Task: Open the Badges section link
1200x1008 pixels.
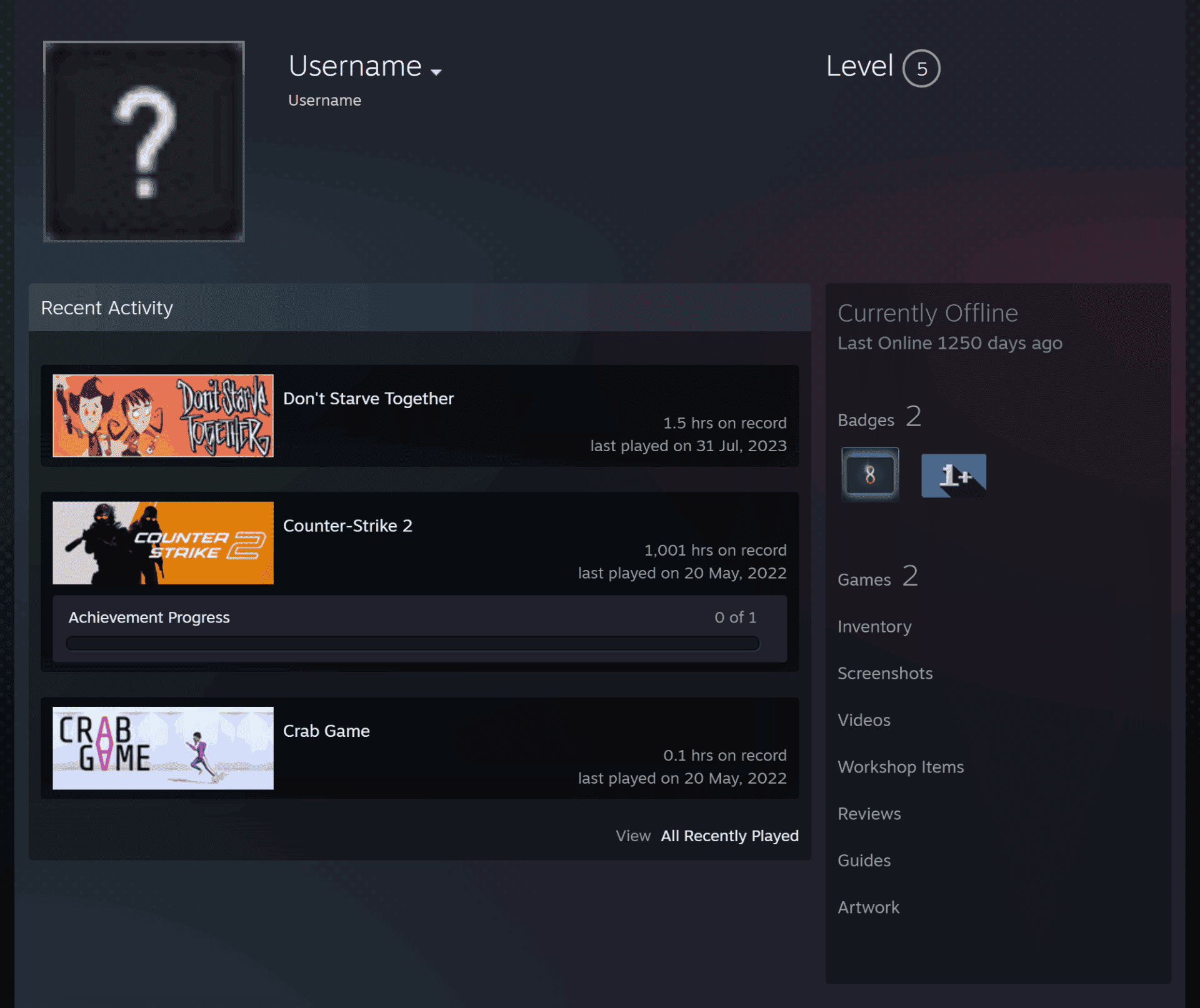Action: click(879, 417)
